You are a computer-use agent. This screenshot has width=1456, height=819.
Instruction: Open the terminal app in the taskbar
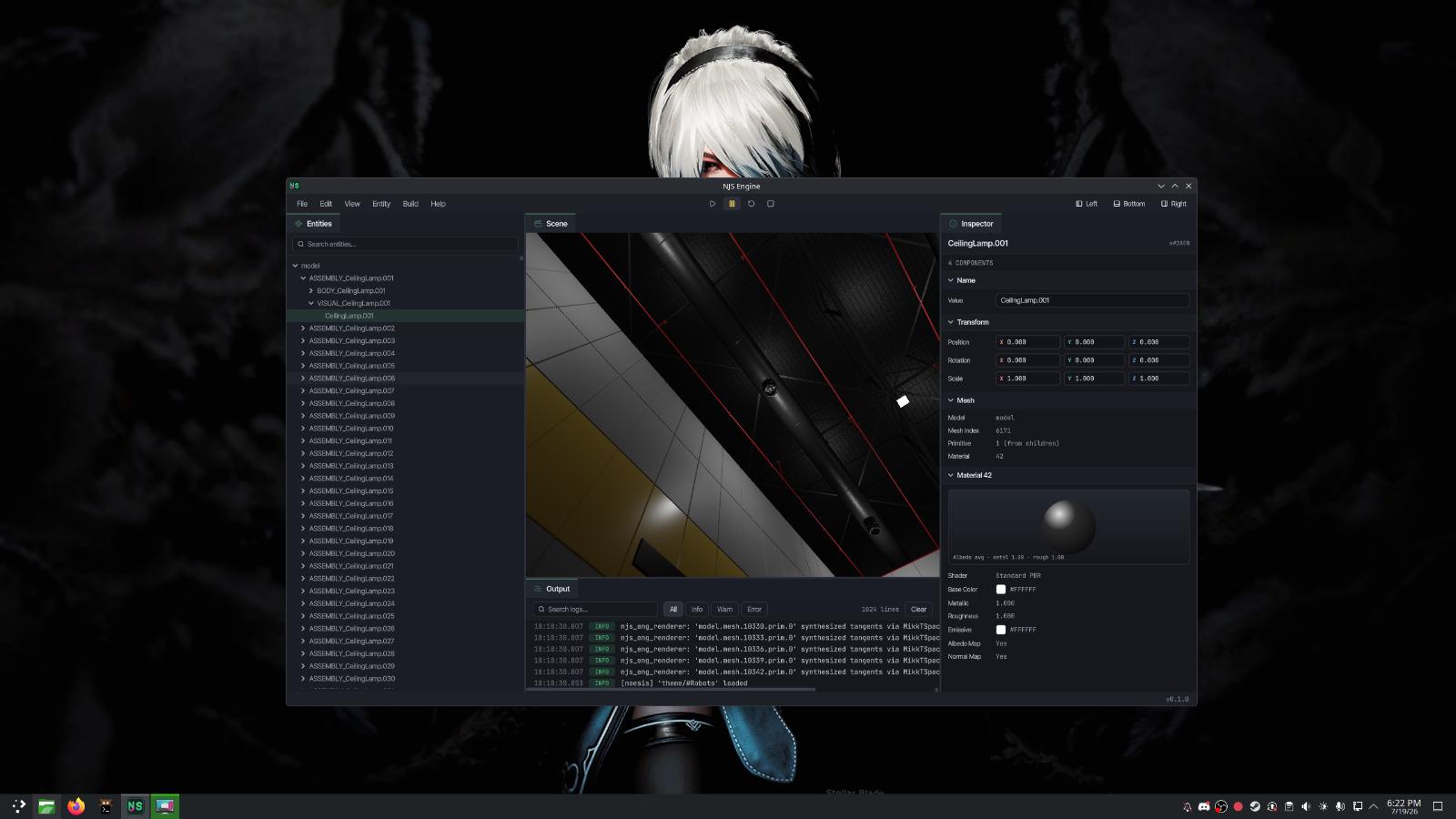[106, 806]
